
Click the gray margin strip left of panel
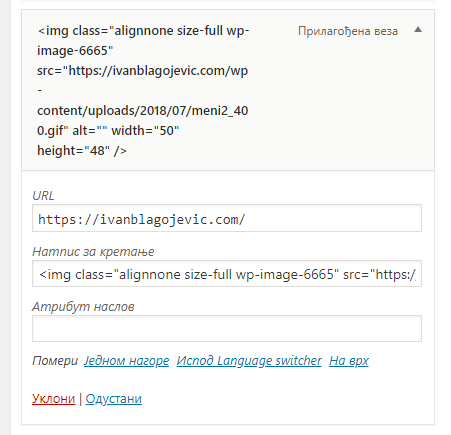tap(5, 217)
